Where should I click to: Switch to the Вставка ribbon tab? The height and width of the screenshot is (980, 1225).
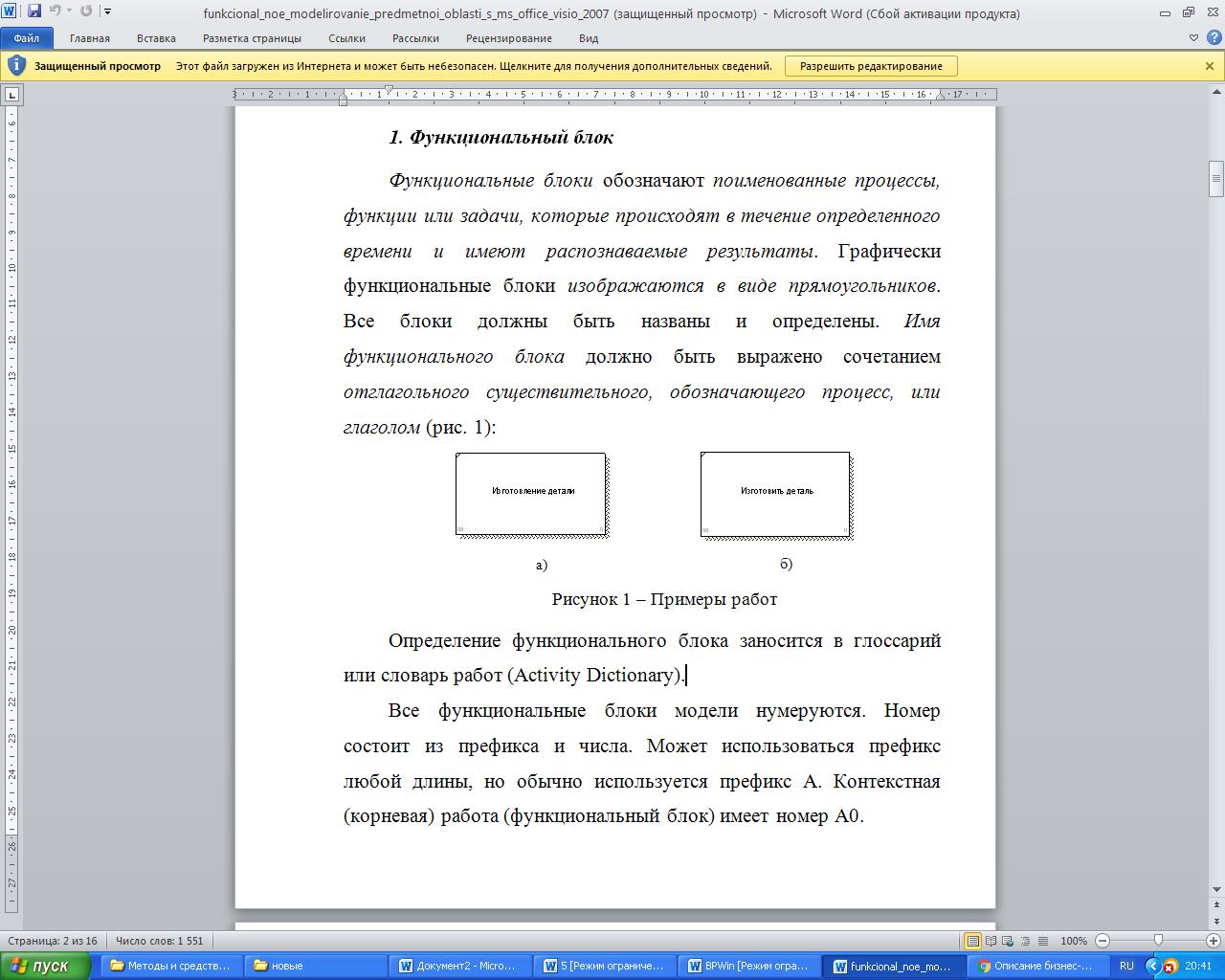(x=156, y=38)
